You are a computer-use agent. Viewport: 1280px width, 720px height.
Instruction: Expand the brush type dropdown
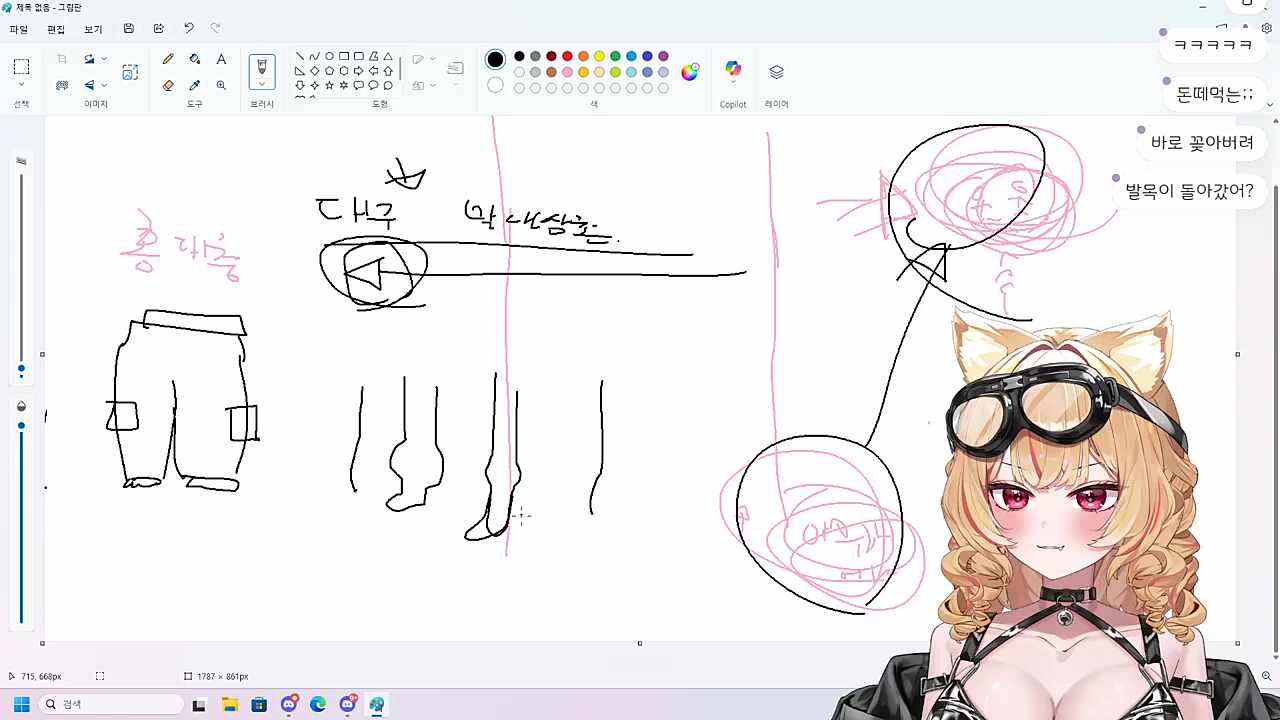click(x=262, y=85)
